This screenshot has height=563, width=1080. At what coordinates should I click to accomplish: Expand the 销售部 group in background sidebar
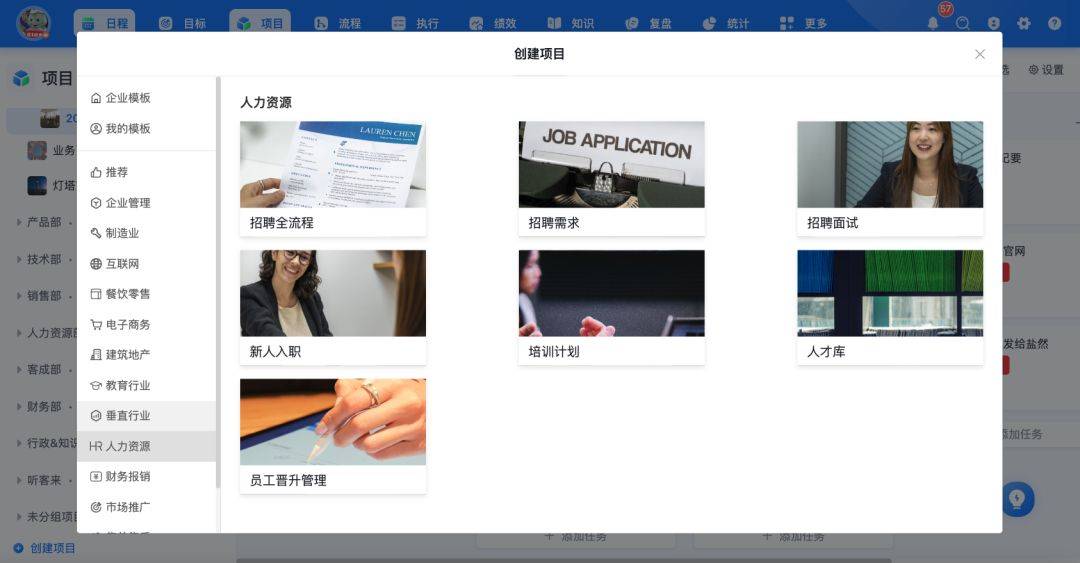pos(19,296)
